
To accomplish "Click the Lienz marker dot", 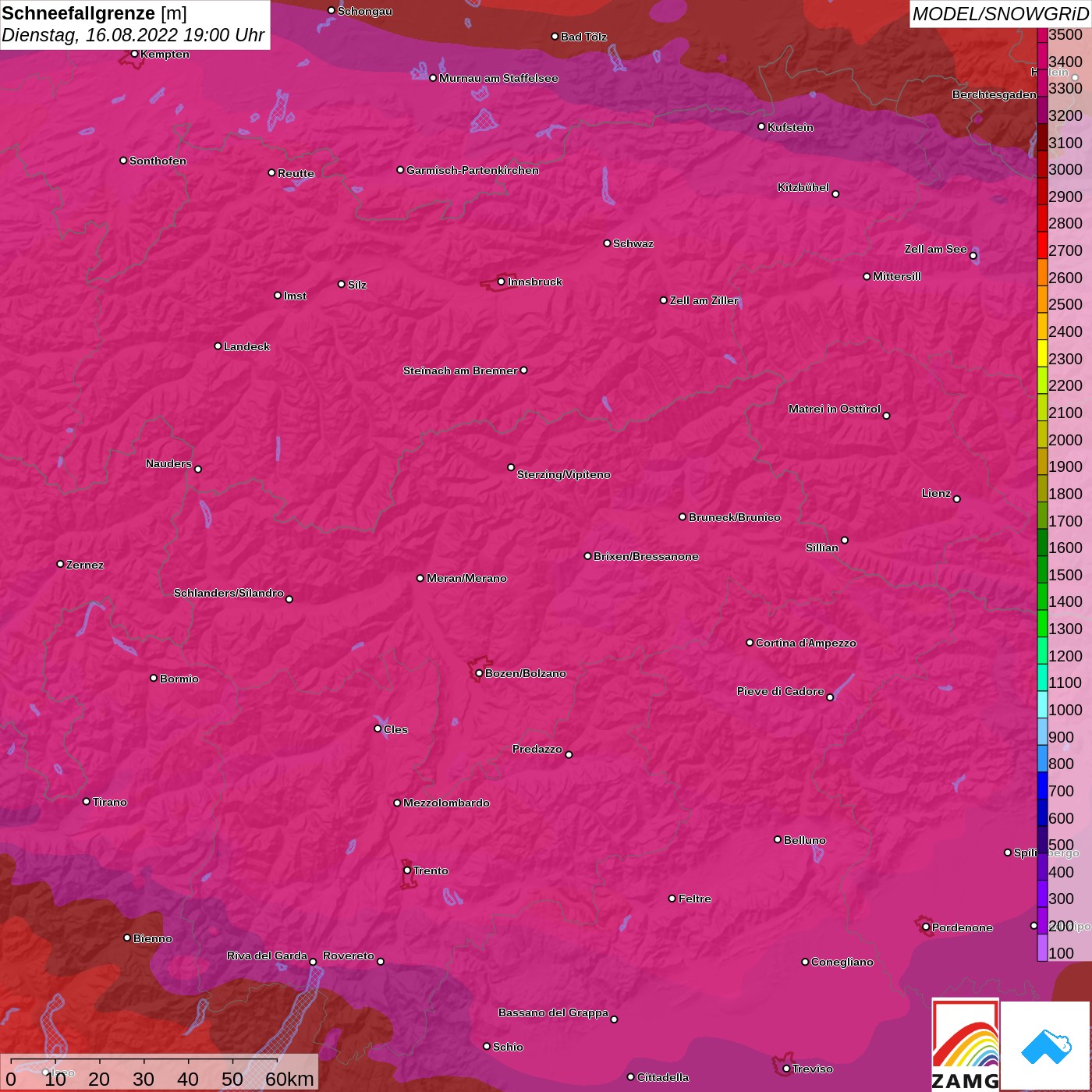I will click(957, 498).
